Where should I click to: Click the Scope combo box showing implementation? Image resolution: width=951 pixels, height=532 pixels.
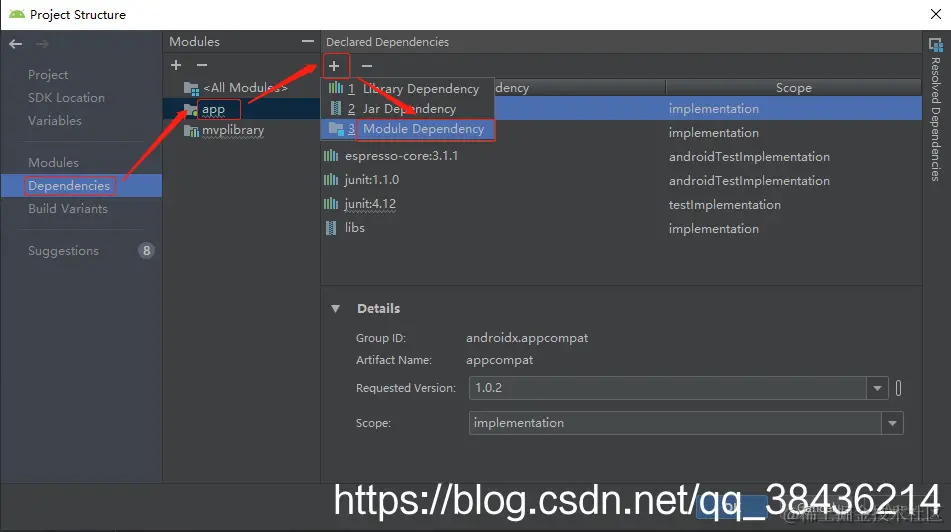click(x=686, y=423)
